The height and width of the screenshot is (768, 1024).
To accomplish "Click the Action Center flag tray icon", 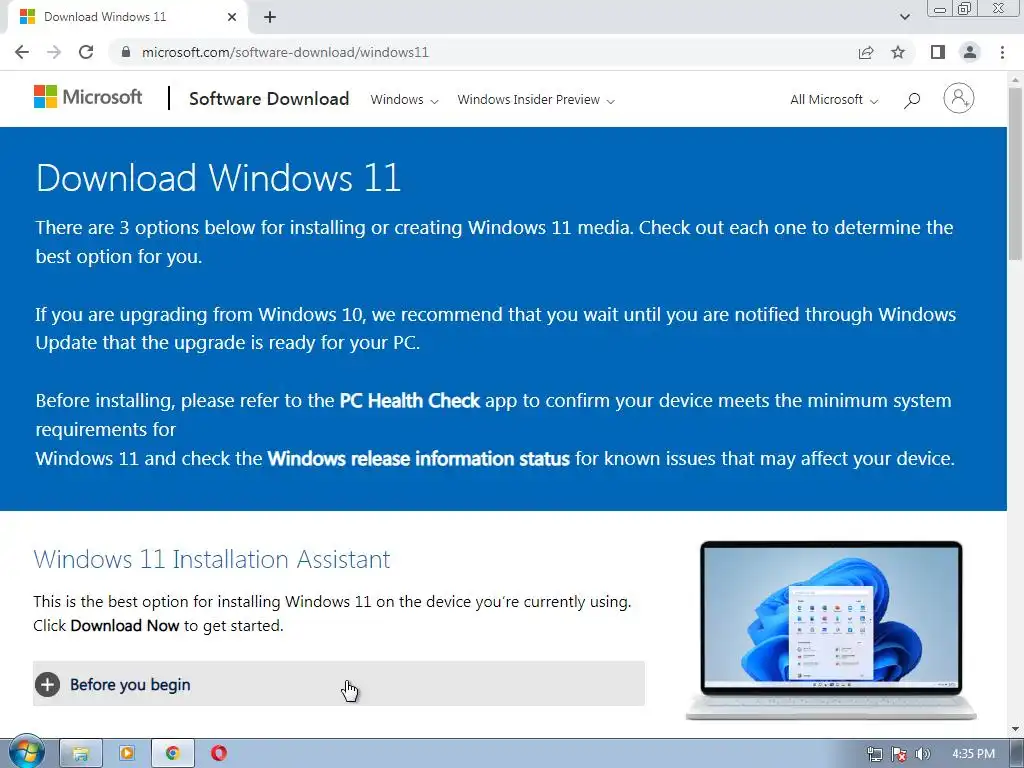I will click(x=899, y=754).
